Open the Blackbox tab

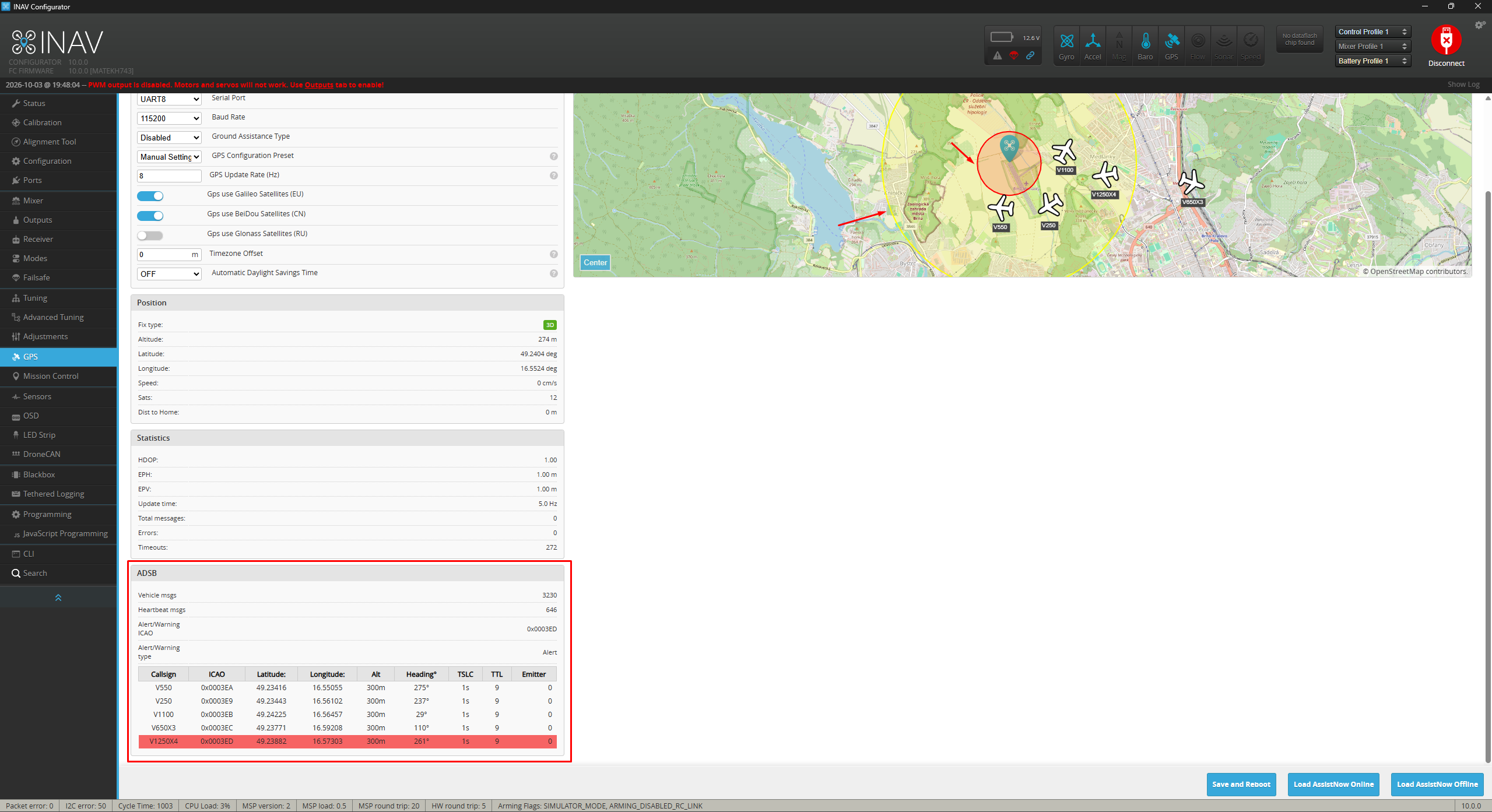point(58,474)
